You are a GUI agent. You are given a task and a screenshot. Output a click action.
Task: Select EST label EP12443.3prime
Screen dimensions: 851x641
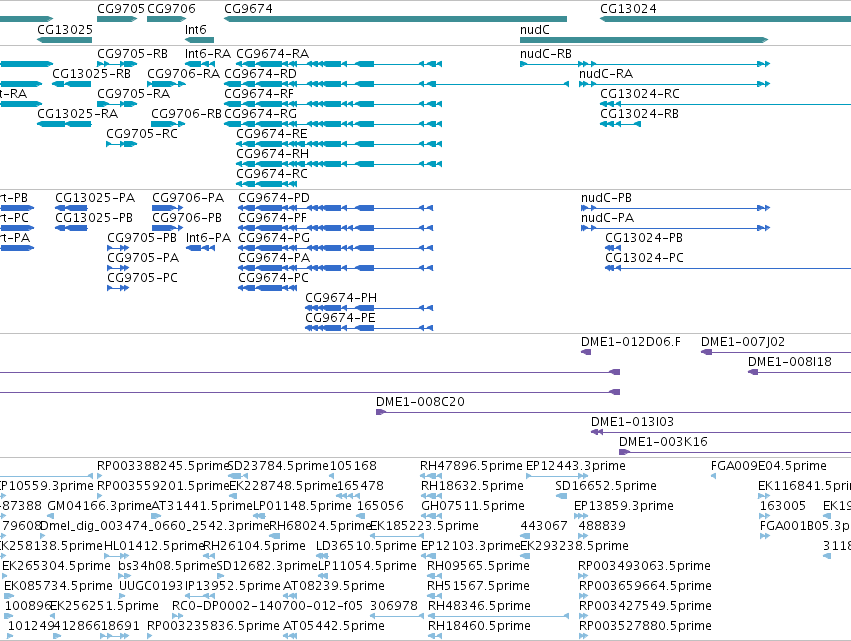click(576, 467)
